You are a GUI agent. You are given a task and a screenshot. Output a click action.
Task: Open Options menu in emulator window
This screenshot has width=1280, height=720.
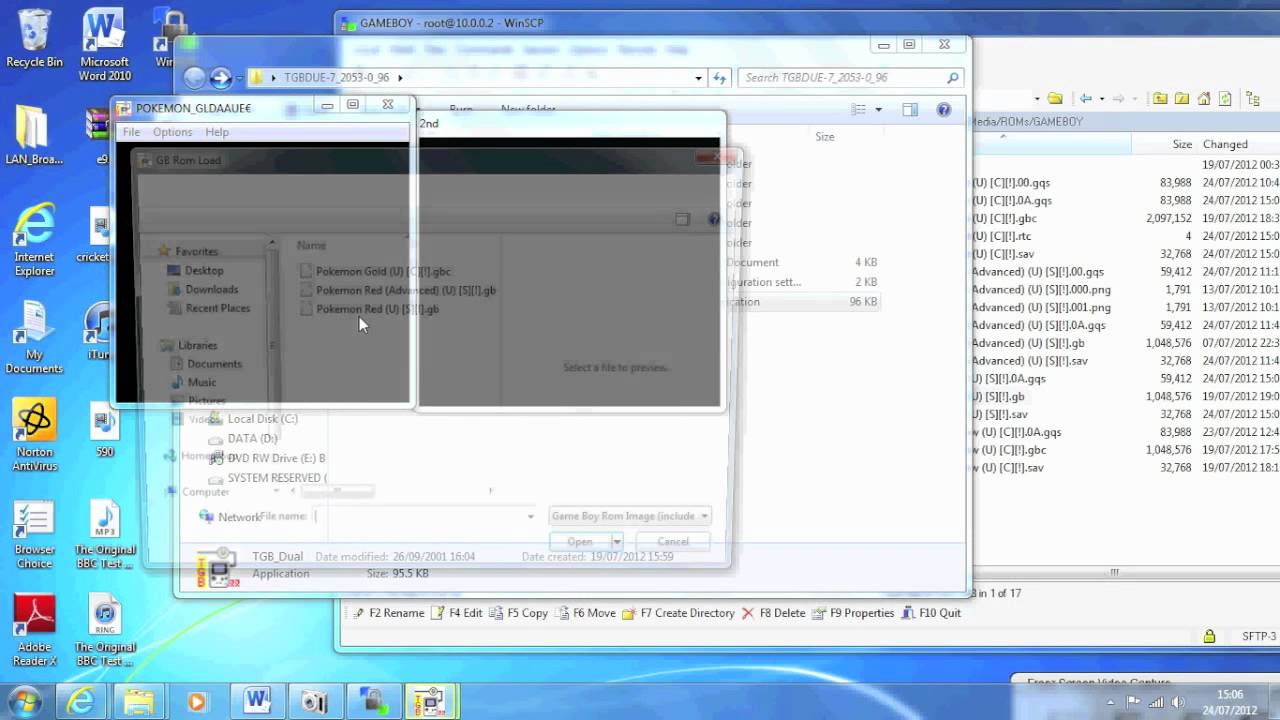(x=172, y=132)
